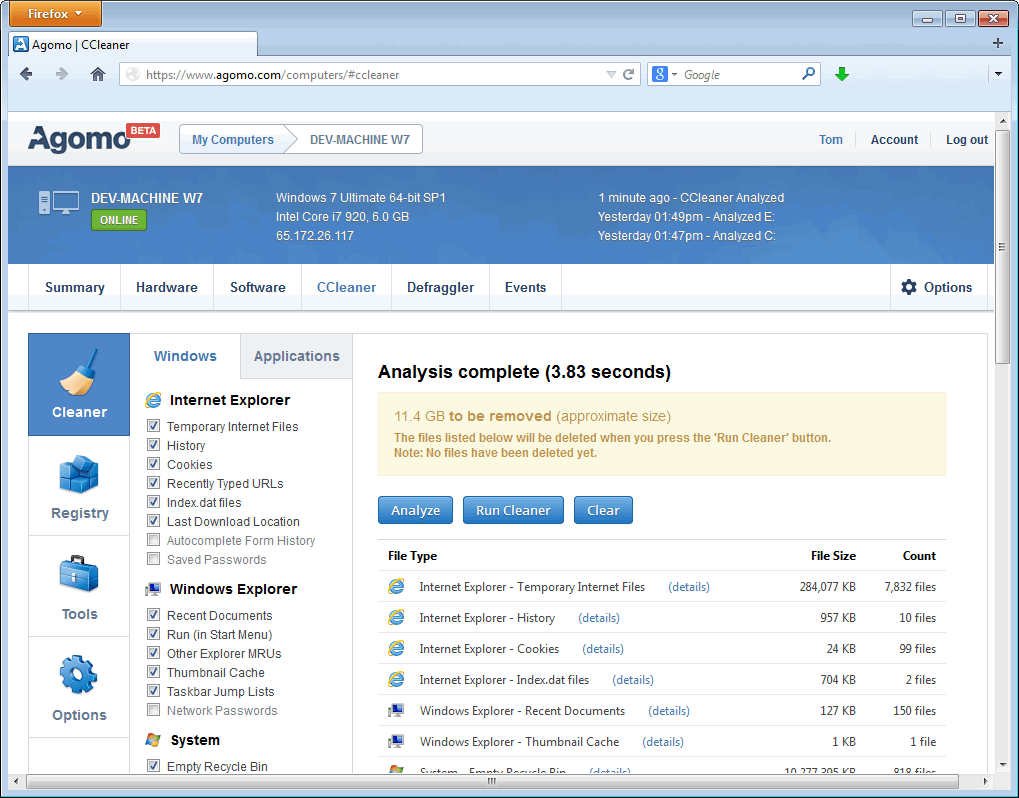Open the Account link

(x=894, y=139)
